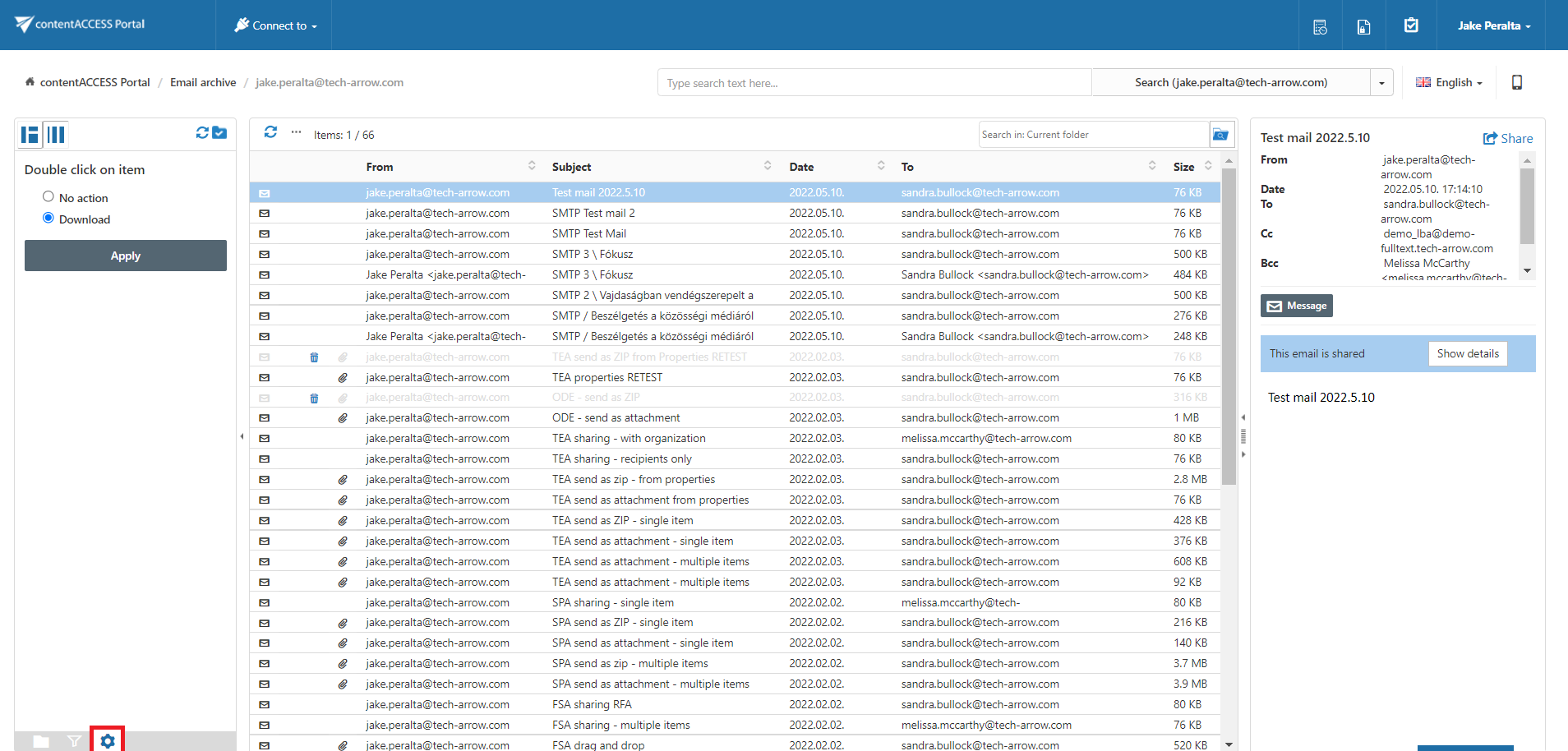The image size is (1568, 751).
Task: Select the Download radio option
Action: tap(48, 219)
